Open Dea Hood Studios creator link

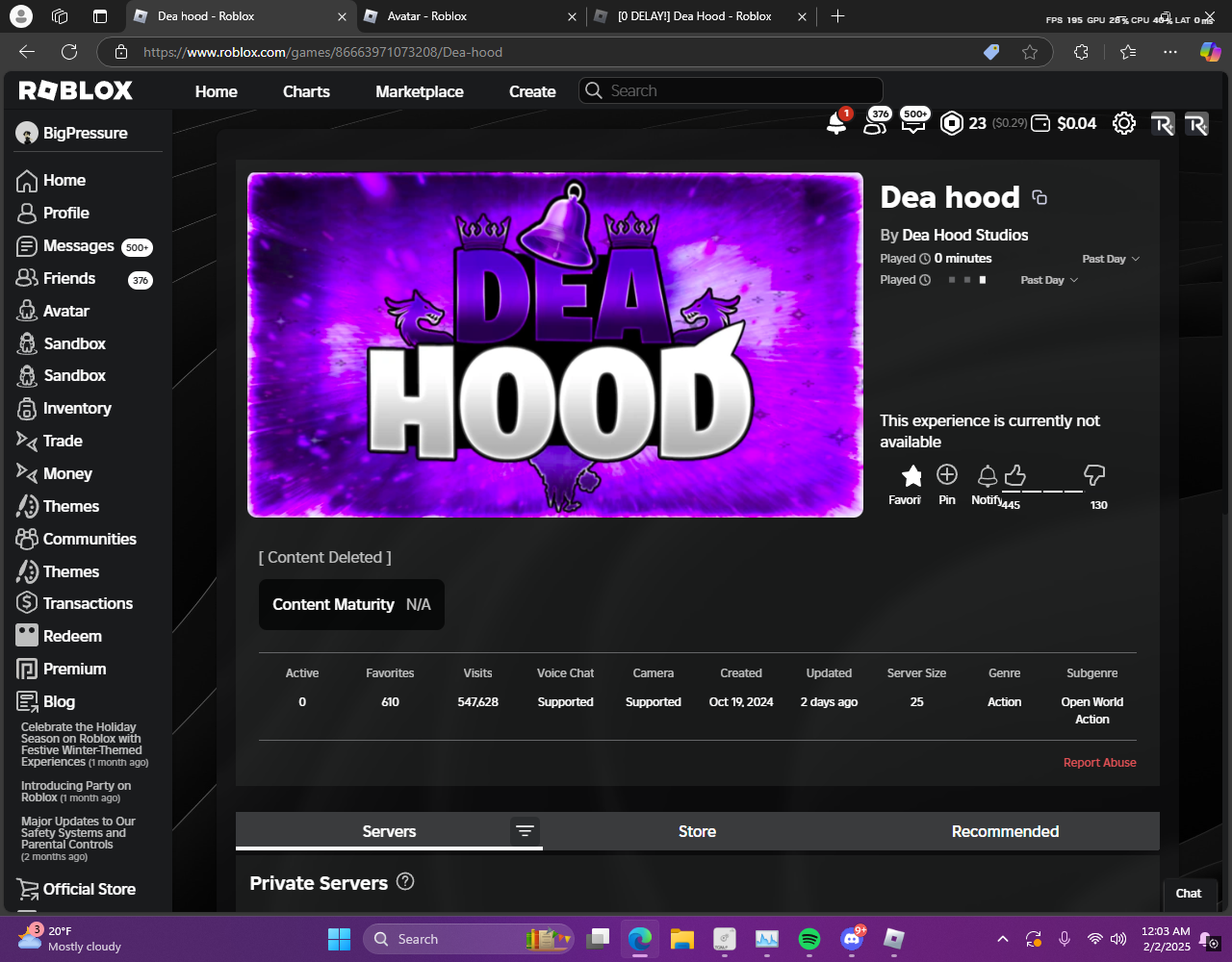point(964,235)
